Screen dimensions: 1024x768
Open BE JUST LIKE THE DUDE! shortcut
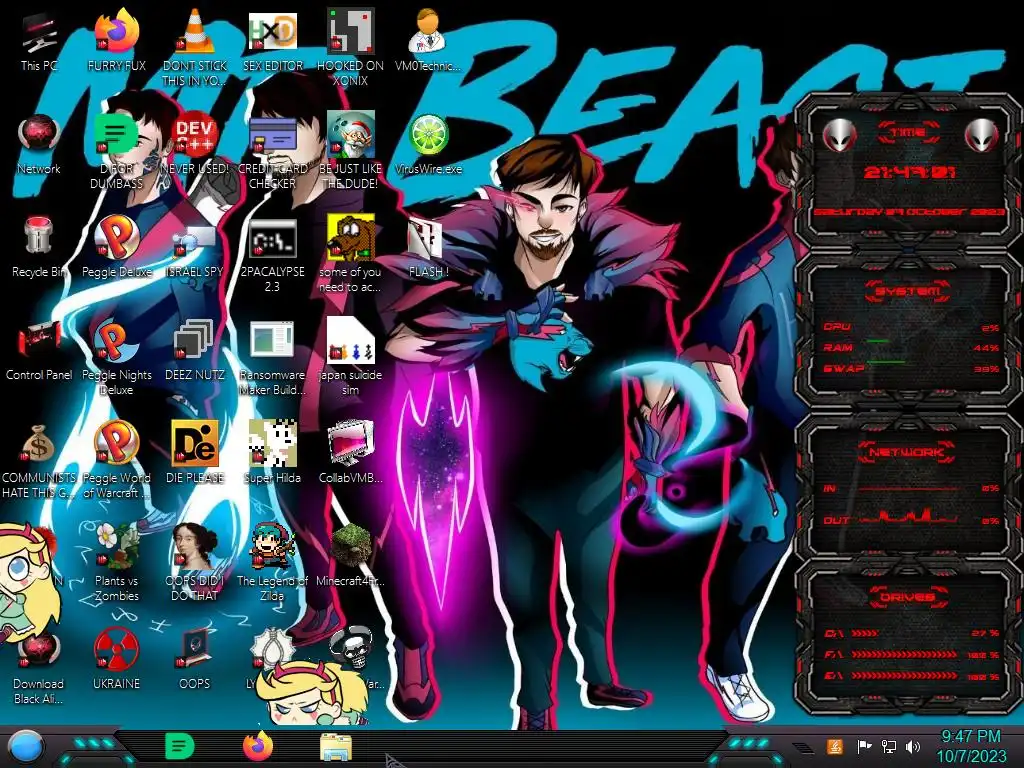click(x=351, y=152)
